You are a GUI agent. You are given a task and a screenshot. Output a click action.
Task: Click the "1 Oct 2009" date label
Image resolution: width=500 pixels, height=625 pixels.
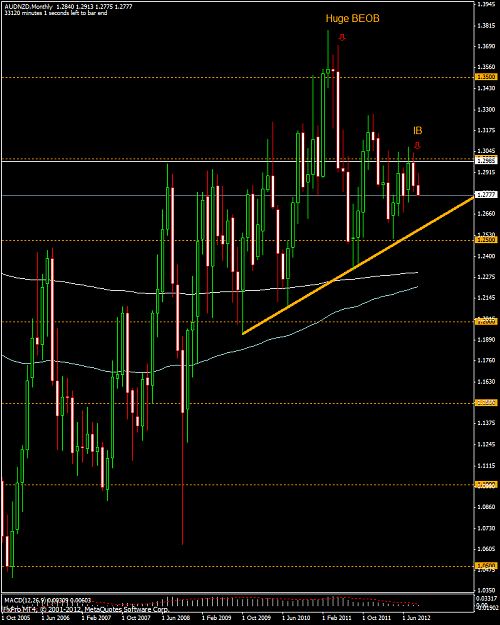tap(256, 617)
